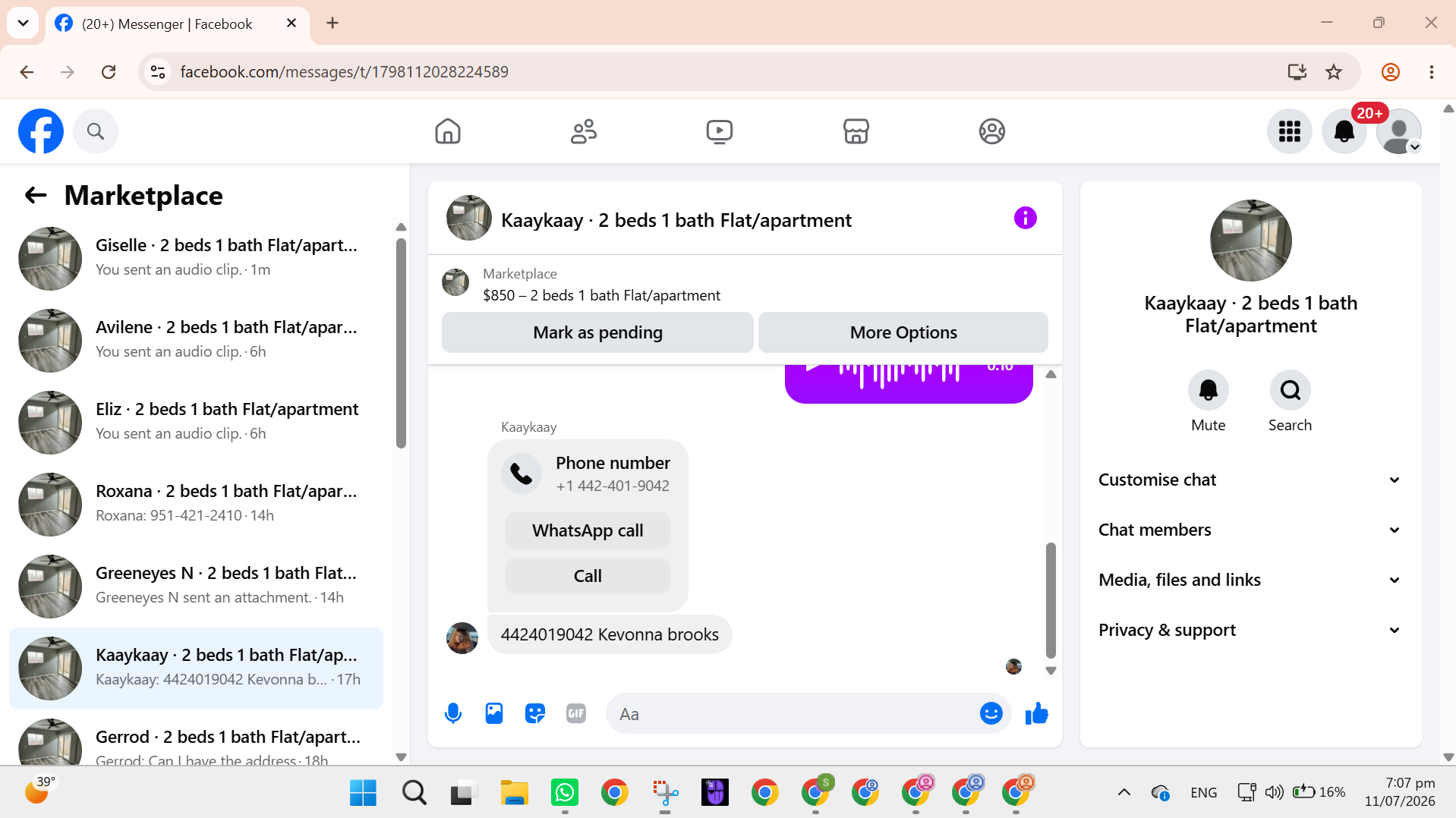The image size is (1456, 818).
Task: Open the emoji picker in message box
Action: [991, 713]
